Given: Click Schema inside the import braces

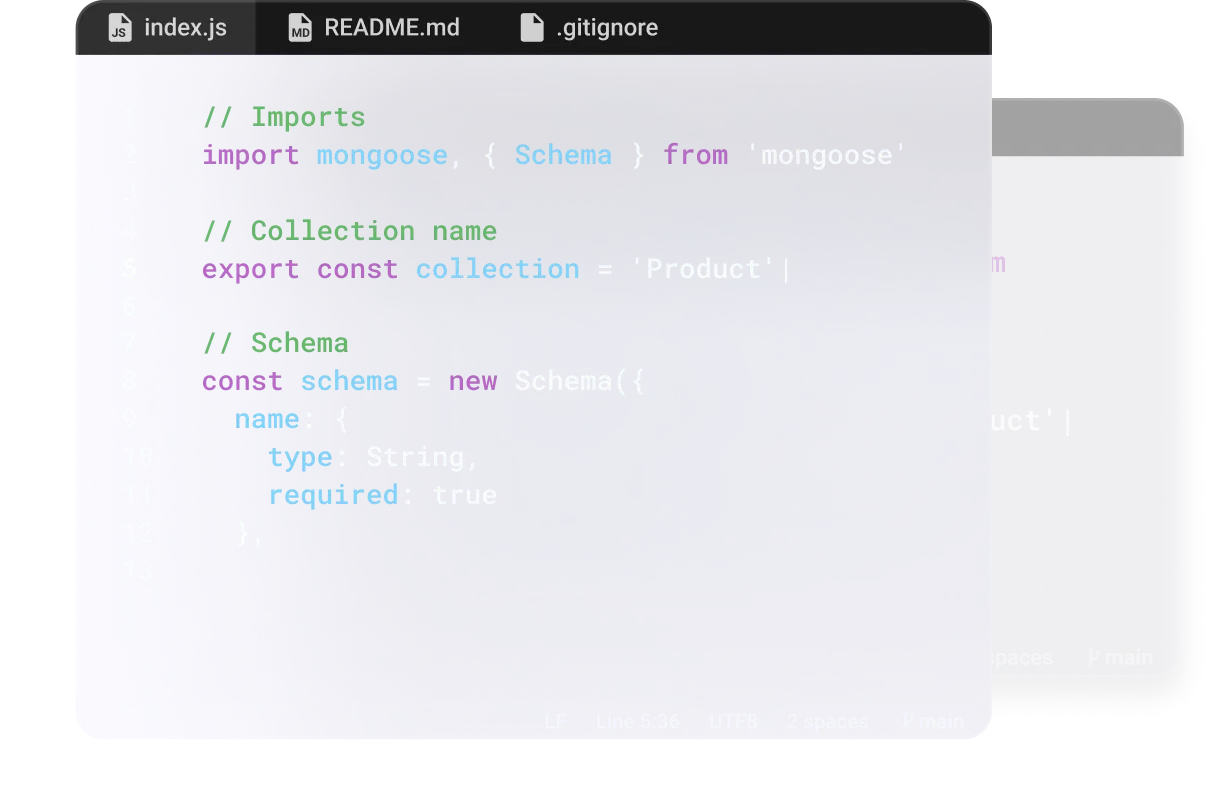Looking at the screenshot, I should tap(563, 155).
